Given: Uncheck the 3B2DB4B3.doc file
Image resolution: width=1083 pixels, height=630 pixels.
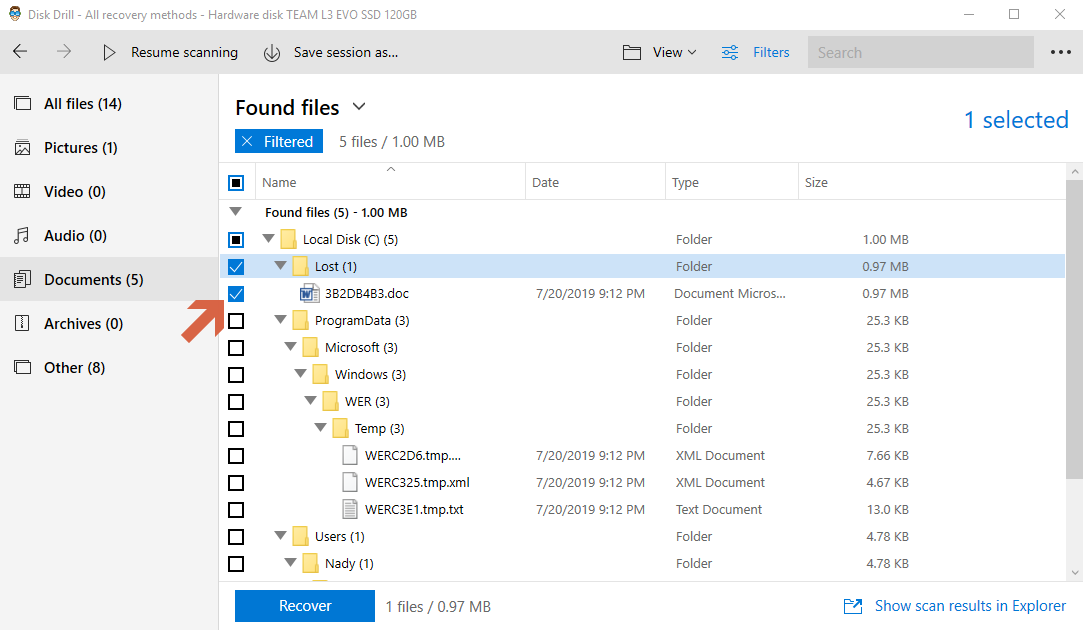Looking at the screenshot, I should click(x=236, y=293).
